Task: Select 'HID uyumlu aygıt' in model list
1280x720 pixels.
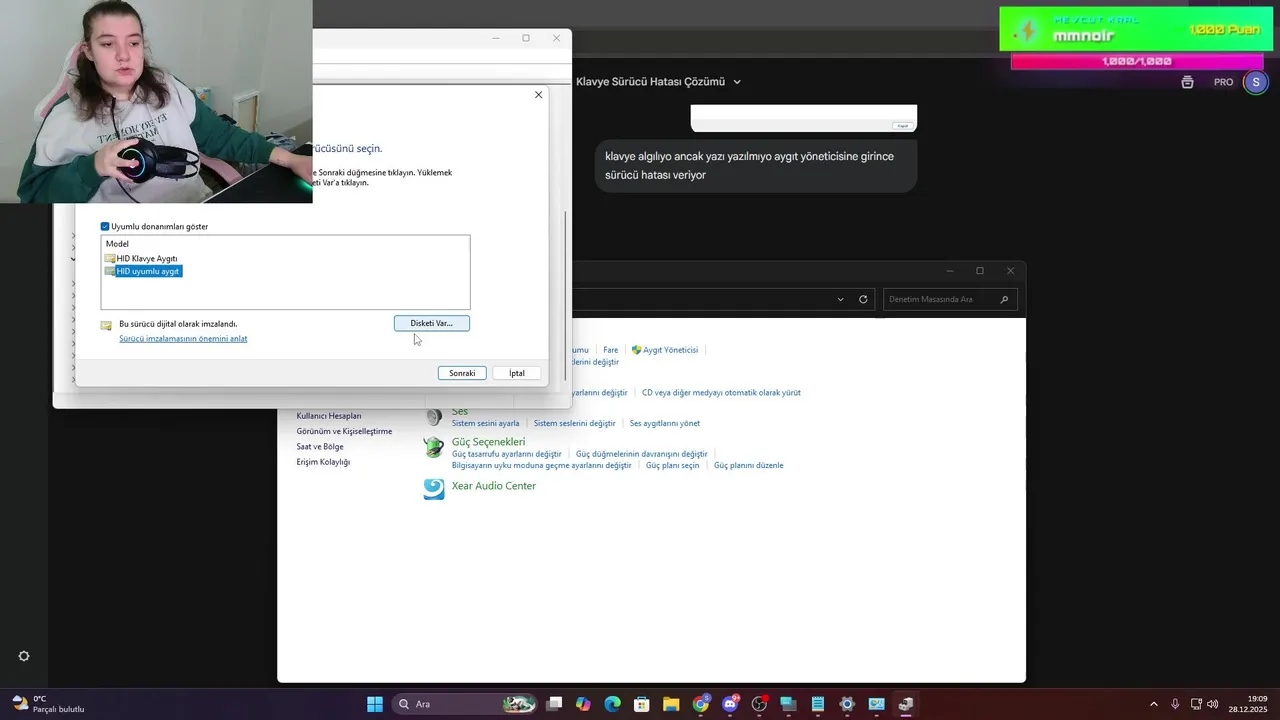Action: click(148, 271)
